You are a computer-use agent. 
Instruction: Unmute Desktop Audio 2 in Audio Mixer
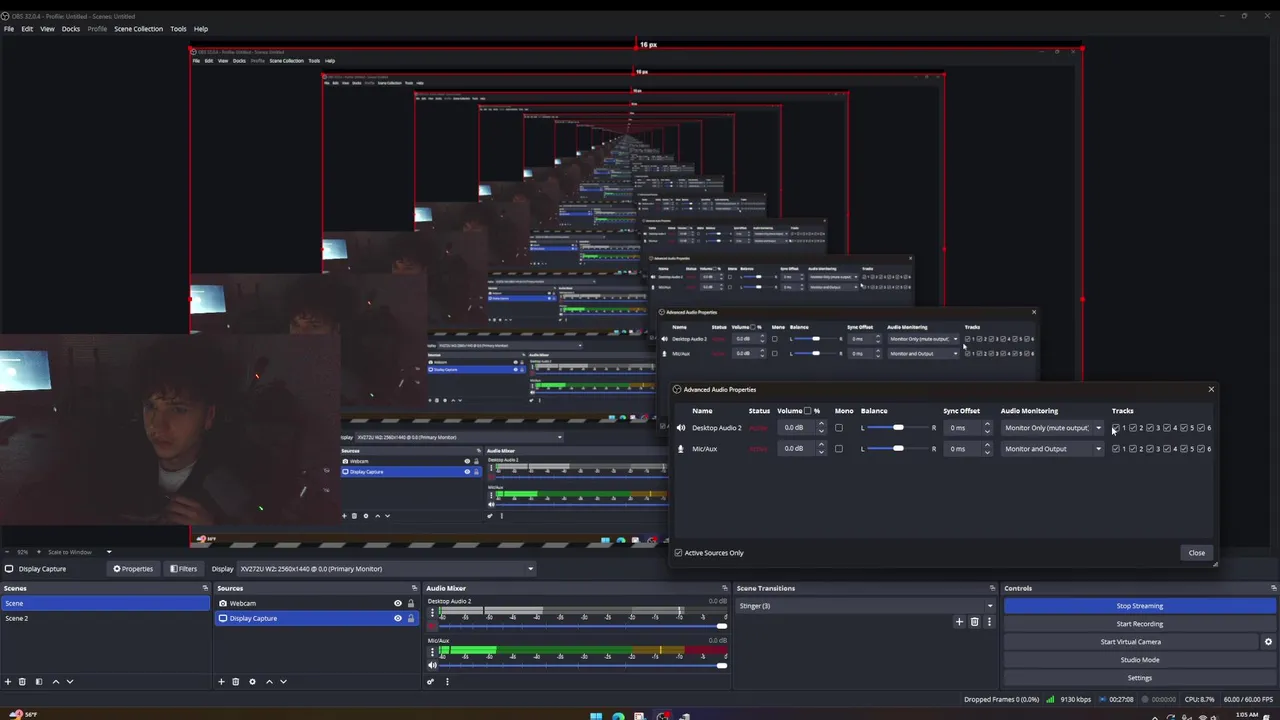[x=433, y=626]
